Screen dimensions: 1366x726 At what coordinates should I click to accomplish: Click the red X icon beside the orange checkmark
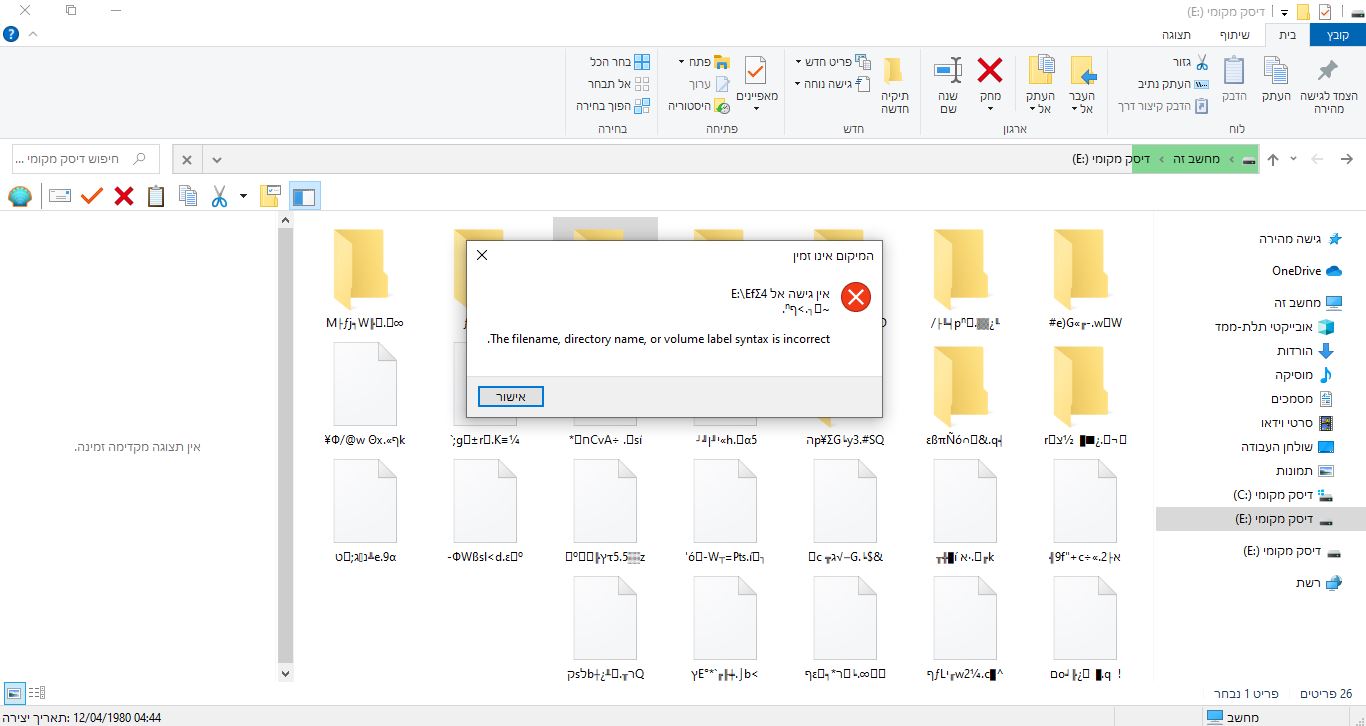(124, 196)
